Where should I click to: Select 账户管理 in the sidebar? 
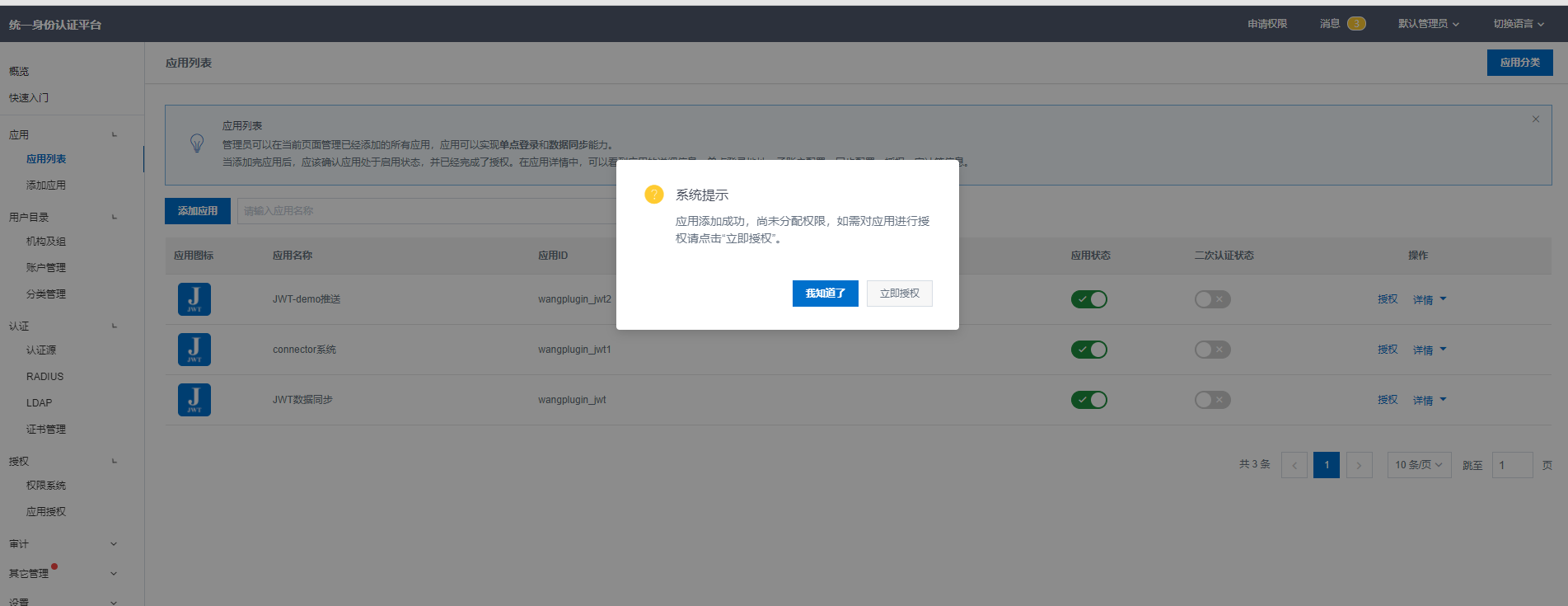46,268
